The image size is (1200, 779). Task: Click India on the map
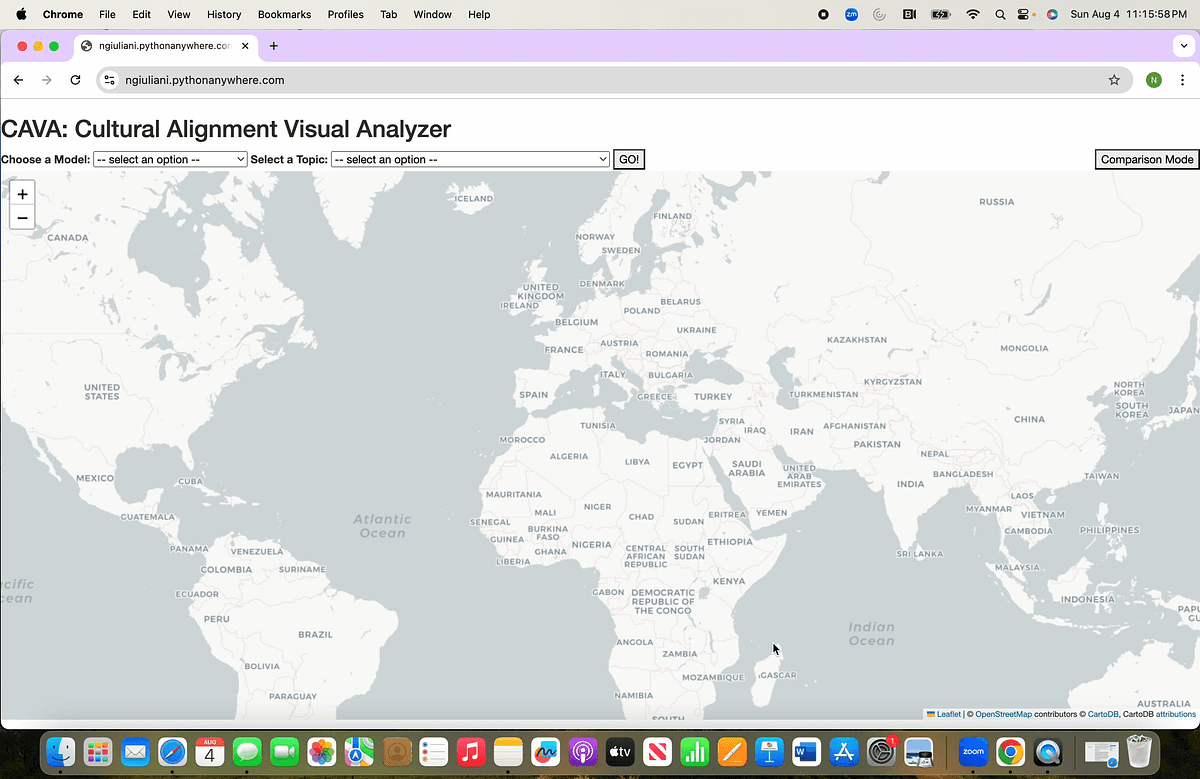click(x=910, y=484)
